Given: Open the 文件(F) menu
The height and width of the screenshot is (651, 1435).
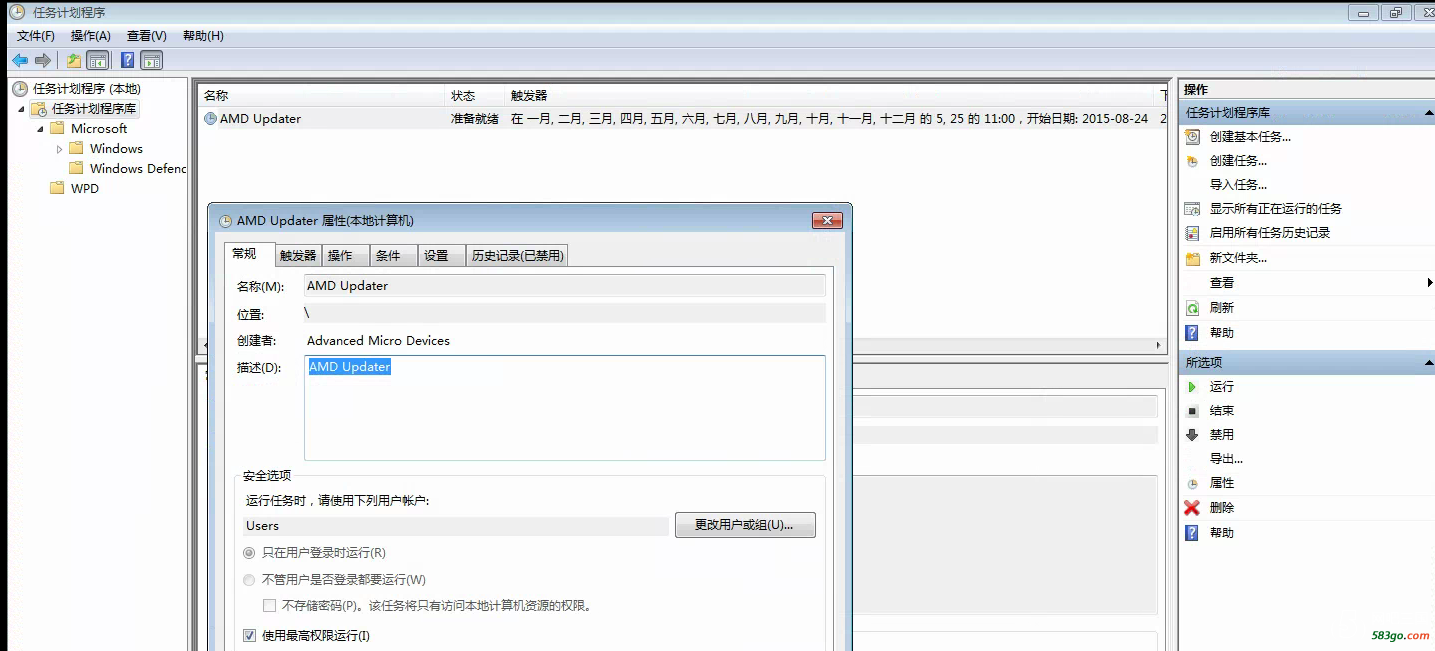Looking at the screenshot, I should click(x=36, y=36).
